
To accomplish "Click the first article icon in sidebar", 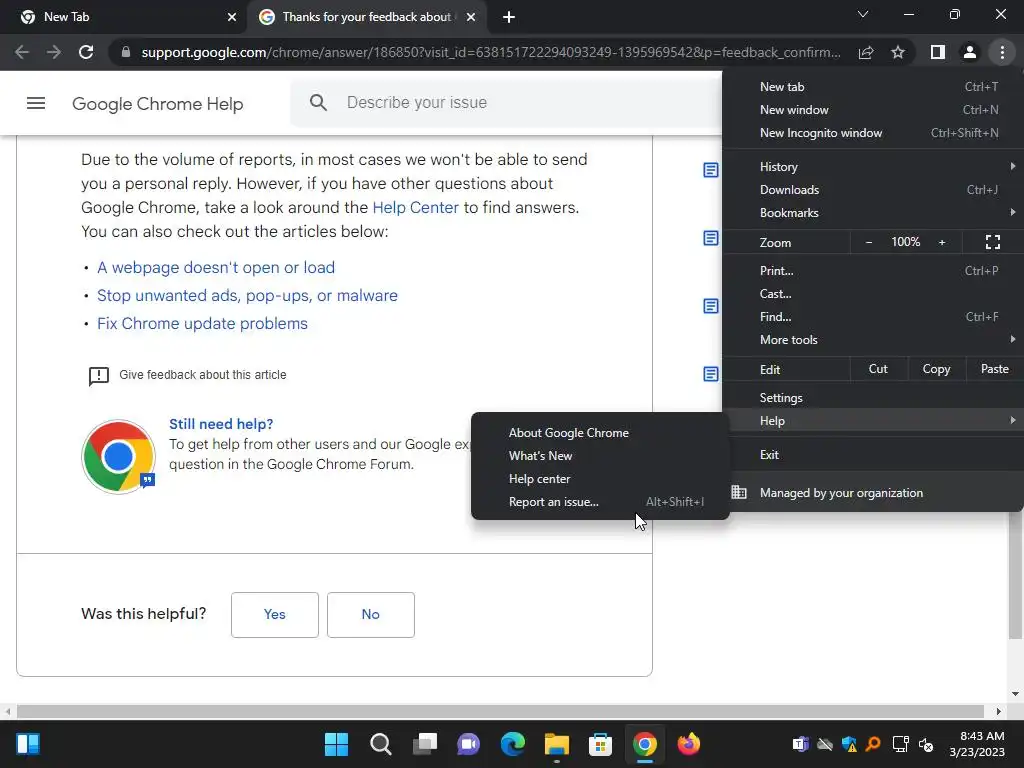I will coord(711,170).
